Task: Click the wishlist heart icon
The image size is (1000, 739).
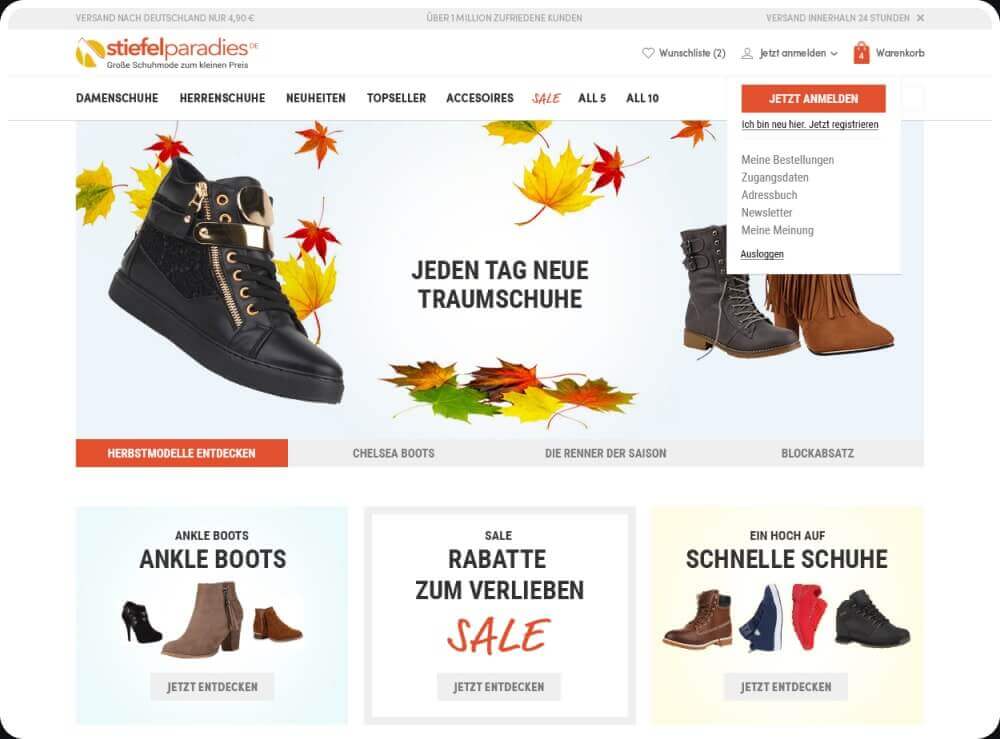Action: (x=648, y=53)
